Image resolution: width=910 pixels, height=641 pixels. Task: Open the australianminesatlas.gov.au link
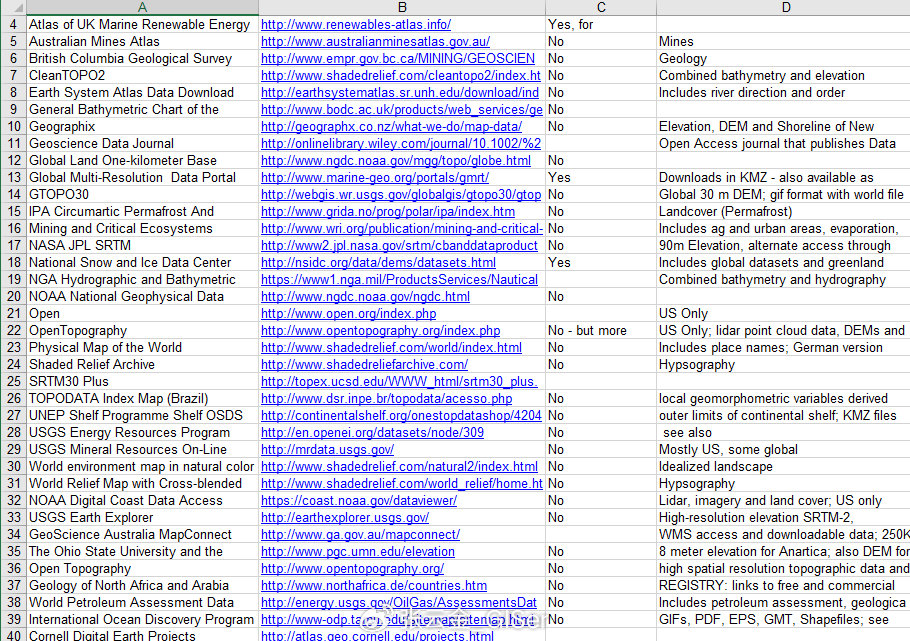(375, 42)
